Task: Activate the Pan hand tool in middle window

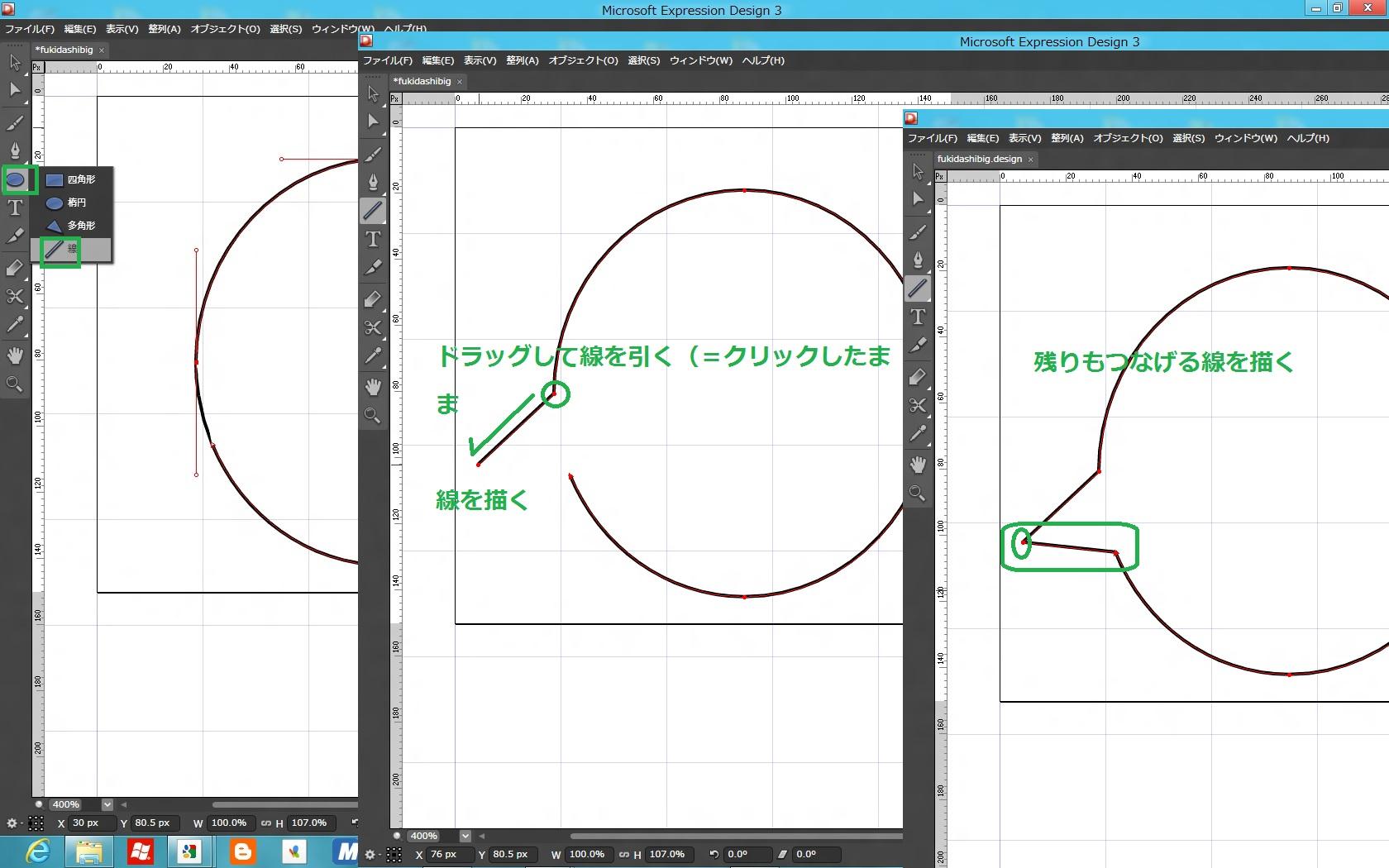Action: (x=373, y=388)
